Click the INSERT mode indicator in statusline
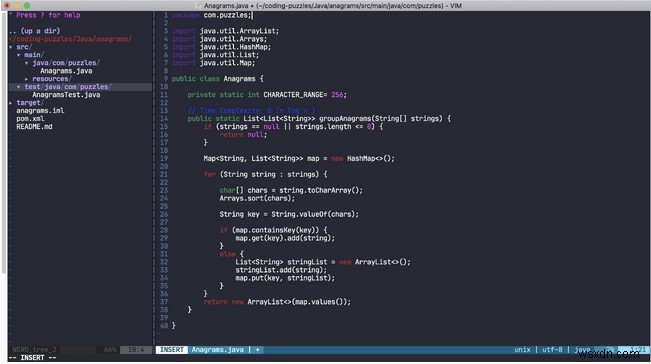Image resolution: width=651 pixels, height=364 pixels. point(171,350)
